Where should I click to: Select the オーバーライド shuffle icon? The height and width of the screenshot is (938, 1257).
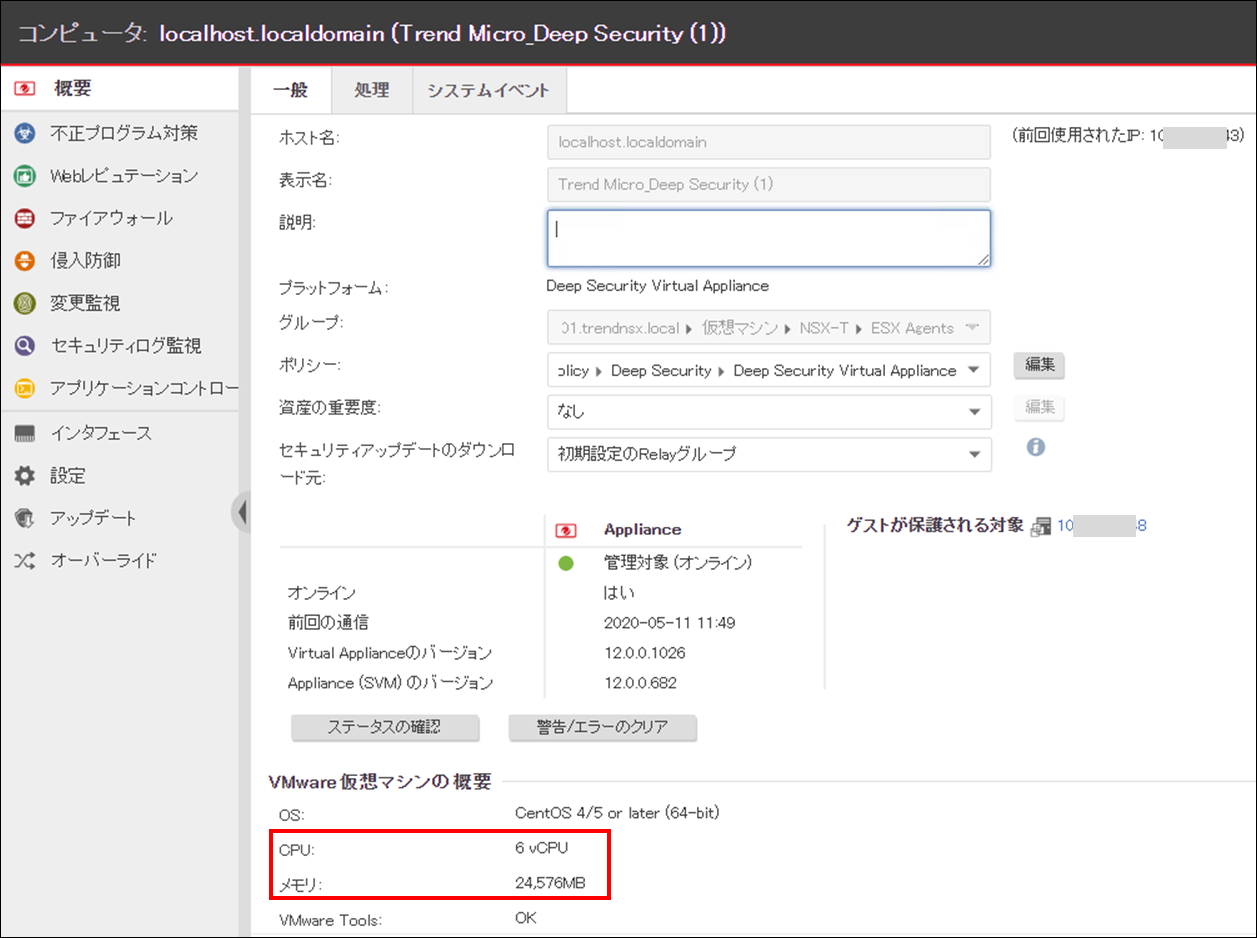pos(25,560)
